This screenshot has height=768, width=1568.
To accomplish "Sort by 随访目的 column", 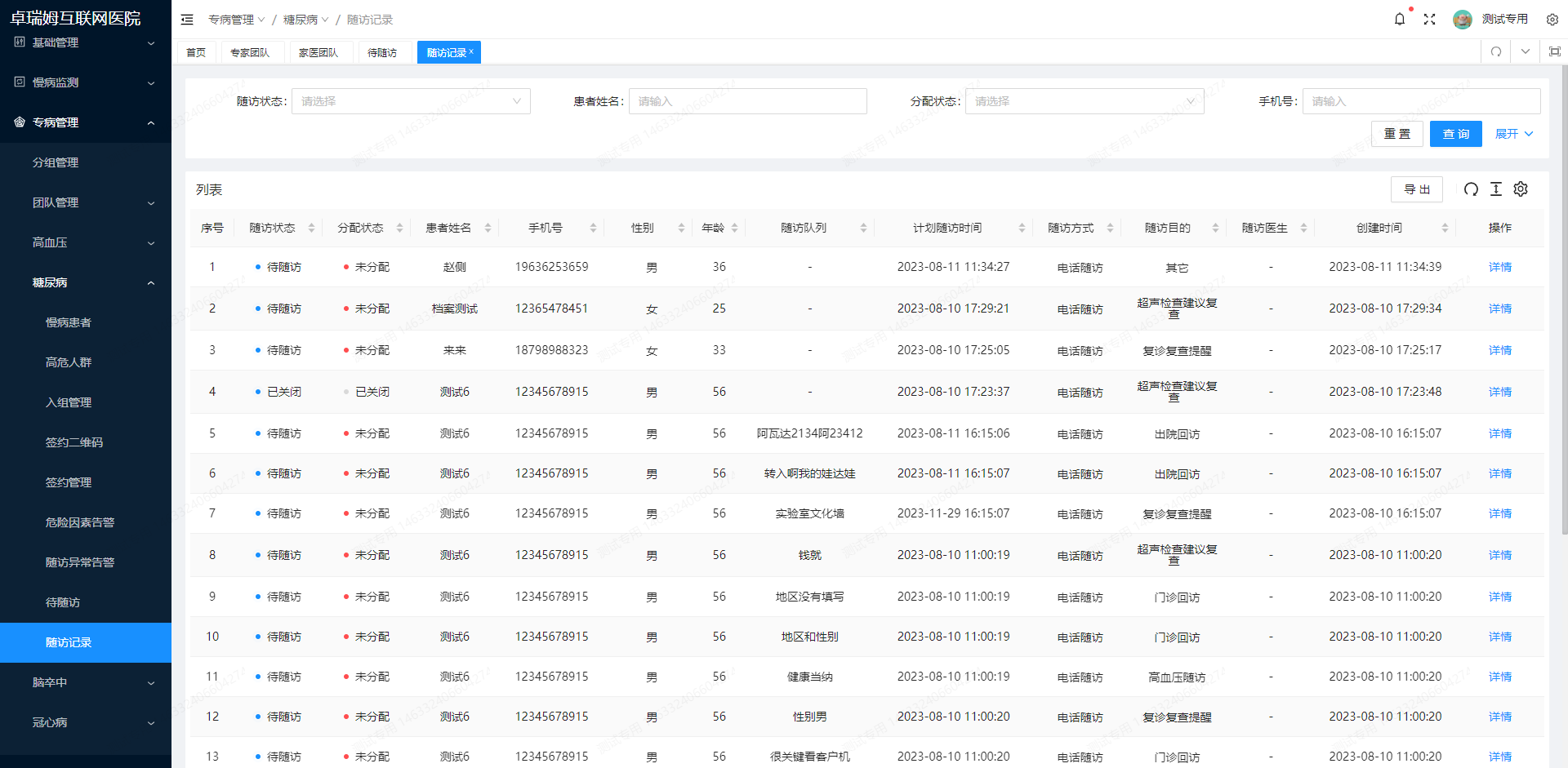I will click(x=1215, y=228).
